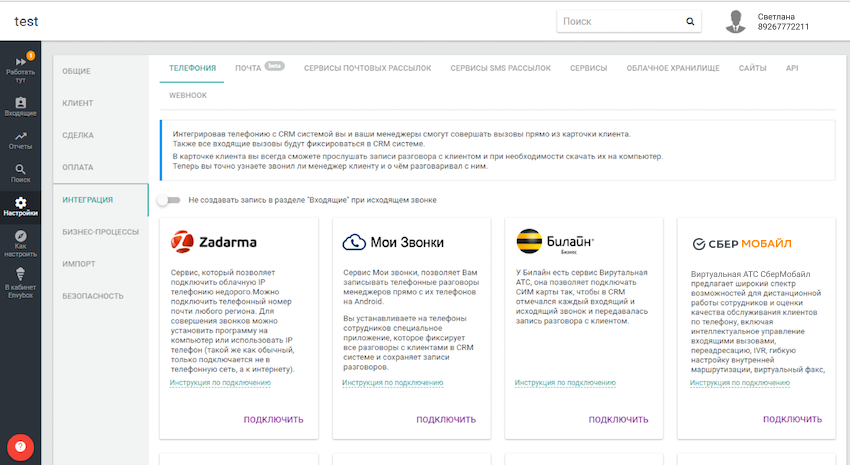Open the Как настроить compass icon

[x=20, y=242]
